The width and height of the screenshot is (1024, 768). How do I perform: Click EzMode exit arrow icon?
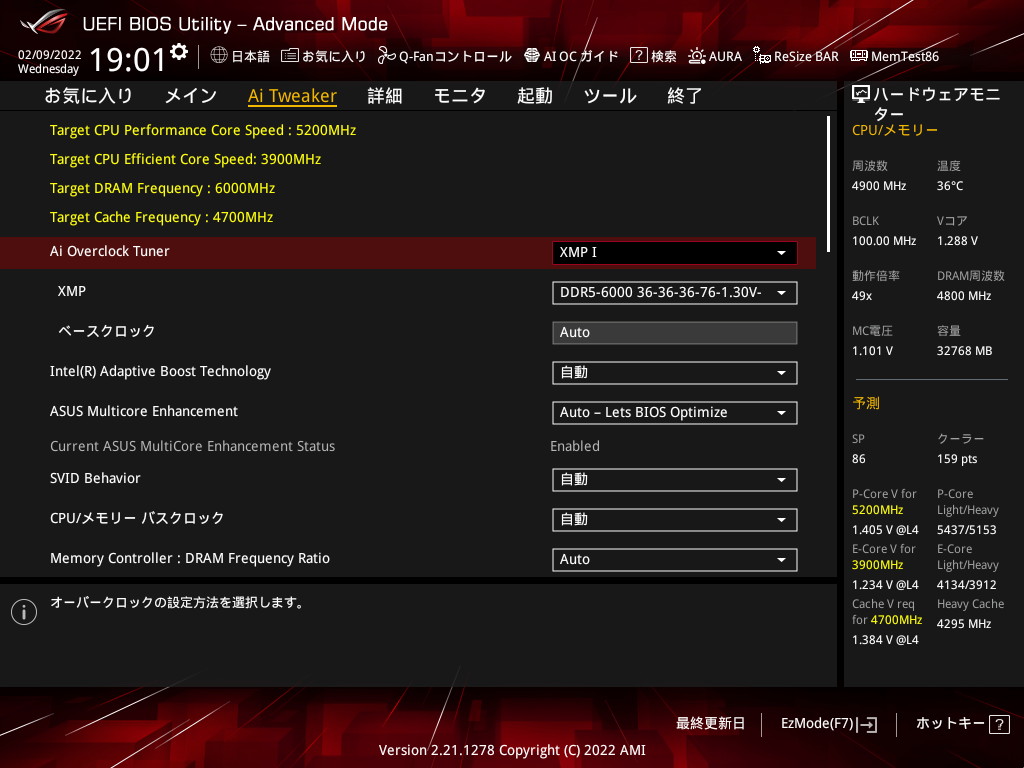click(869, 724)
